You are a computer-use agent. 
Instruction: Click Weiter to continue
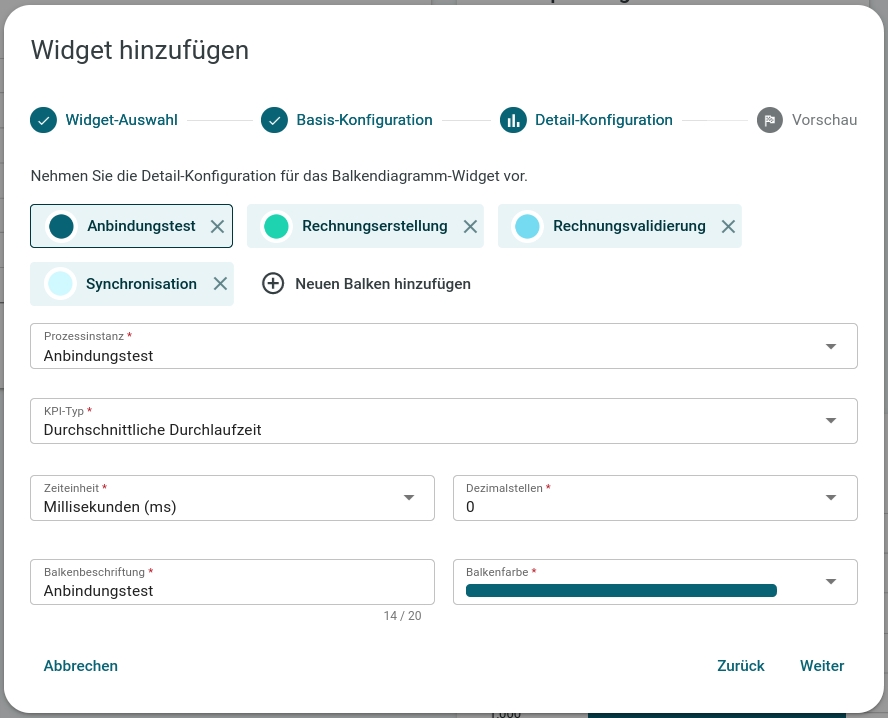[x=822, y=666]
